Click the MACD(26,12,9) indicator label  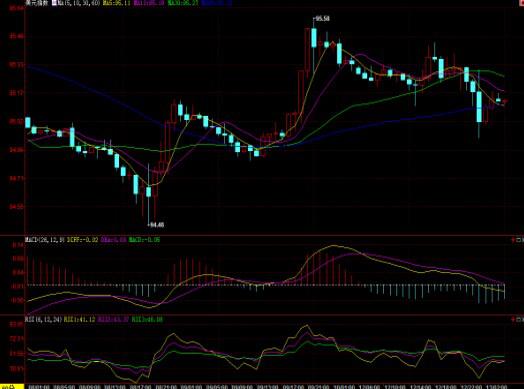point(45,240)
